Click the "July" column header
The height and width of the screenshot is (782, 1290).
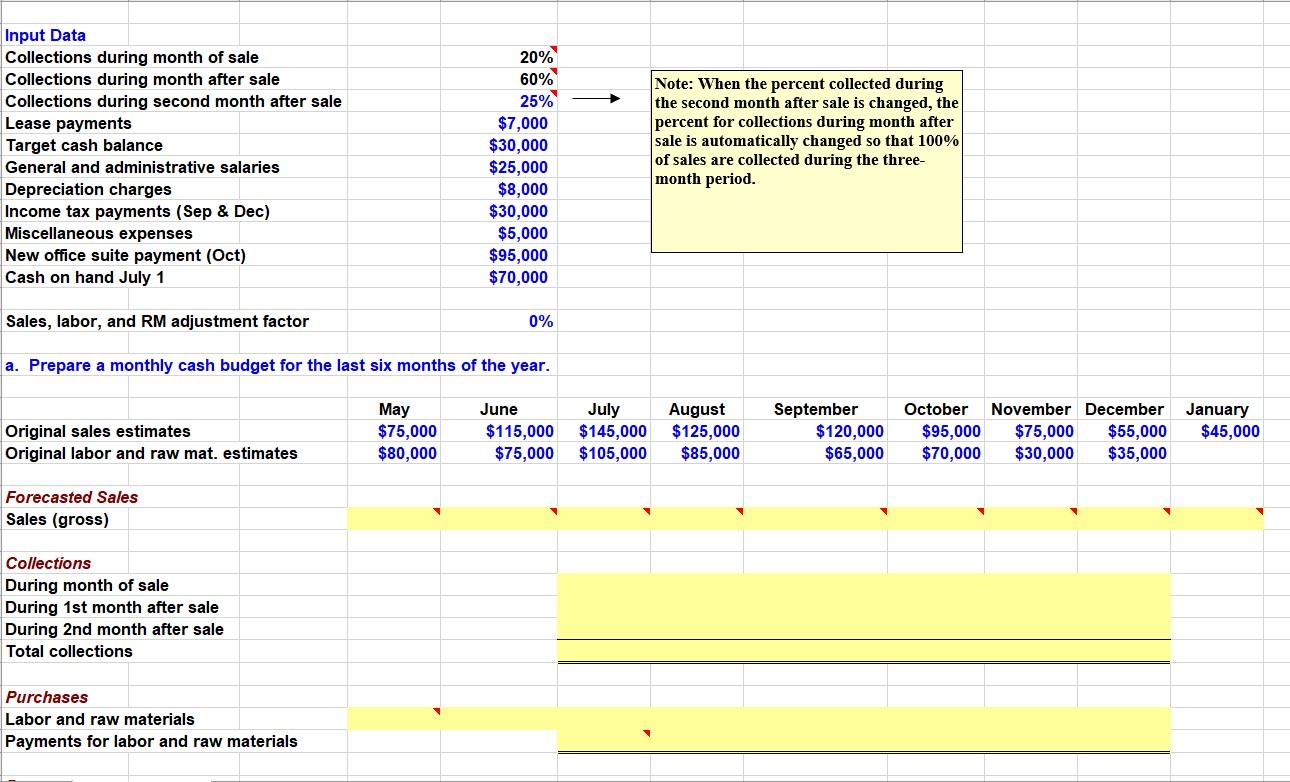(x=604, y=409)
